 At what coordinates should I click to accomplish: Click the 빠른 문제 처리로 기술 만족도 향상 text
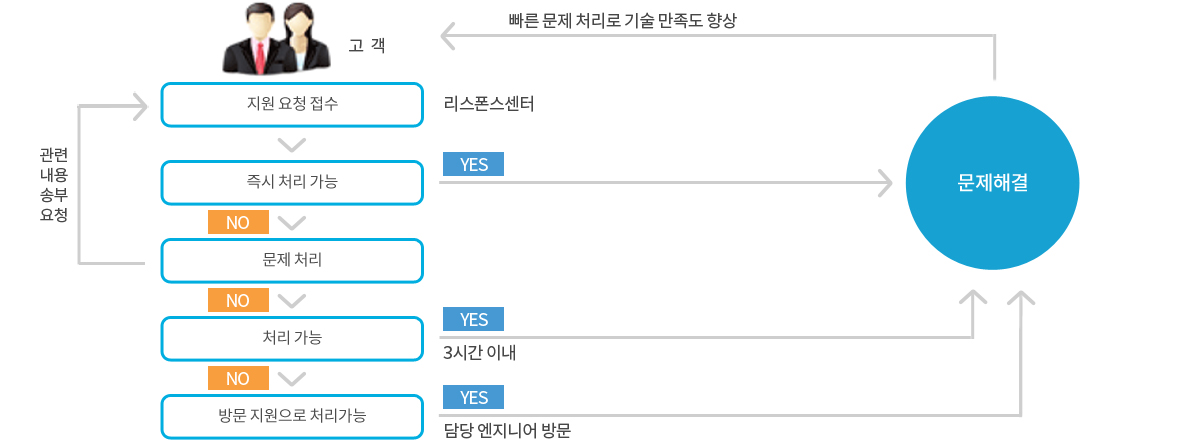(622, 20)
